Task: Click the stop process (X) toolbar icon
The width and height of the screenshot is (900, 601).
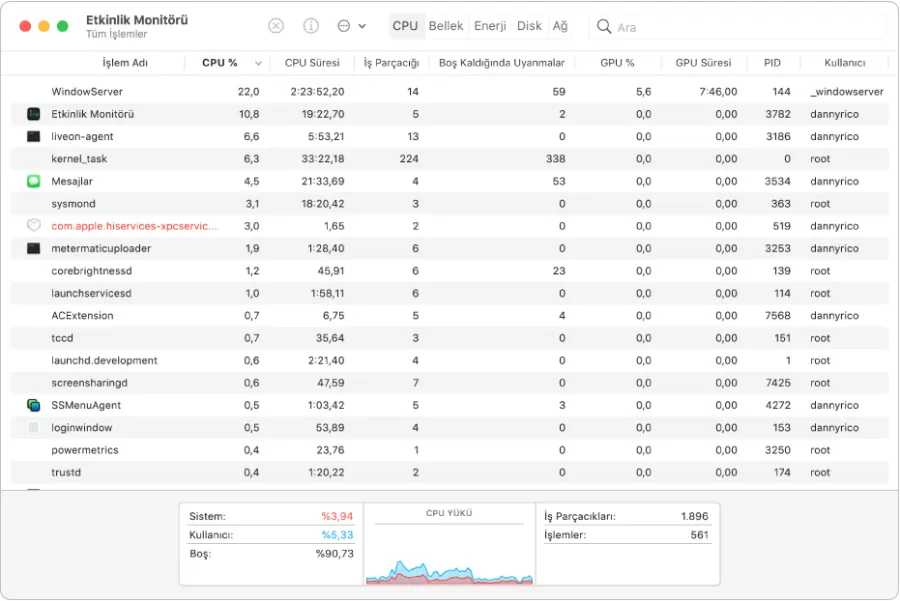Action: coord(276,26)
